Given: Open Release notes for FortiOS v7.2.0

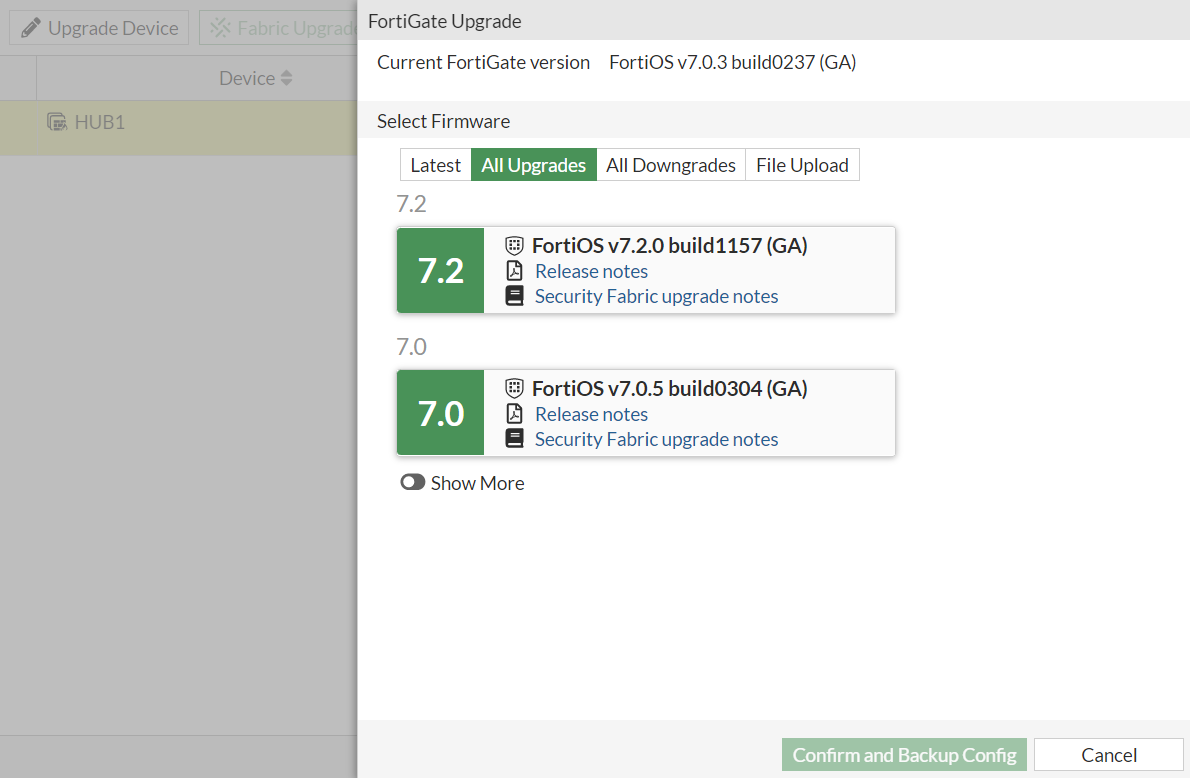Looking at the screenshot, I should (x=591, y=270).
